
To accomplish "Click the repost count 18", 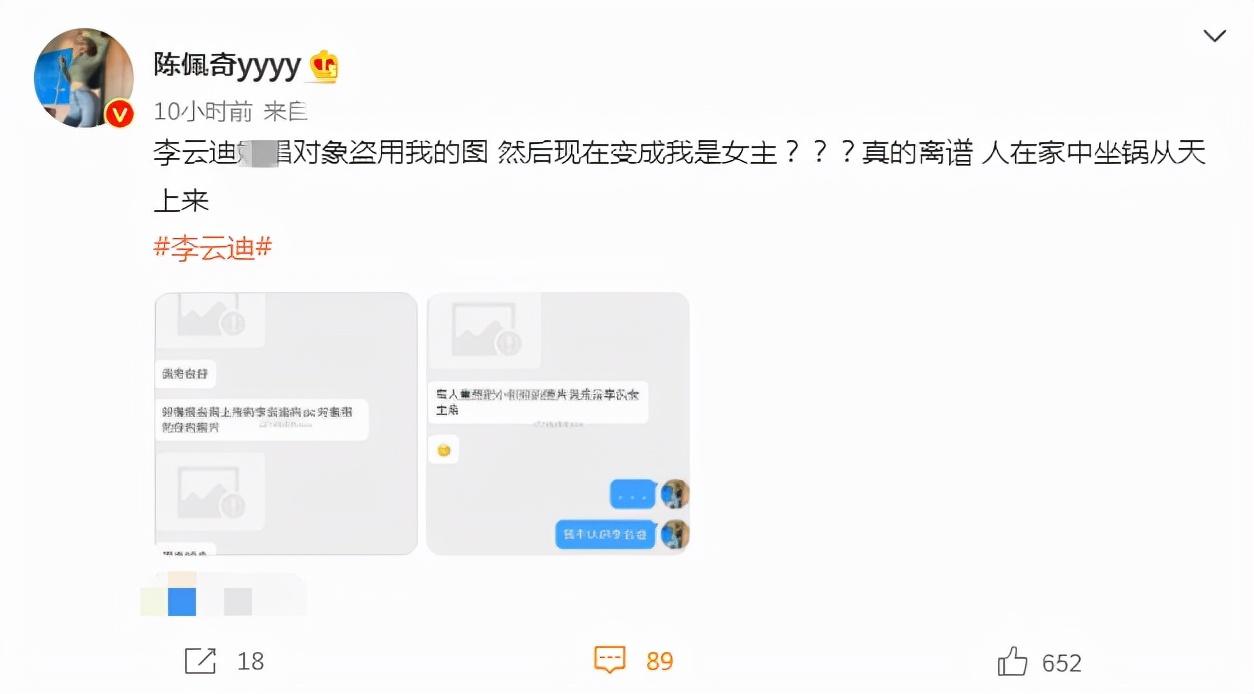I will pyautogui.click(x=251, y=662).
